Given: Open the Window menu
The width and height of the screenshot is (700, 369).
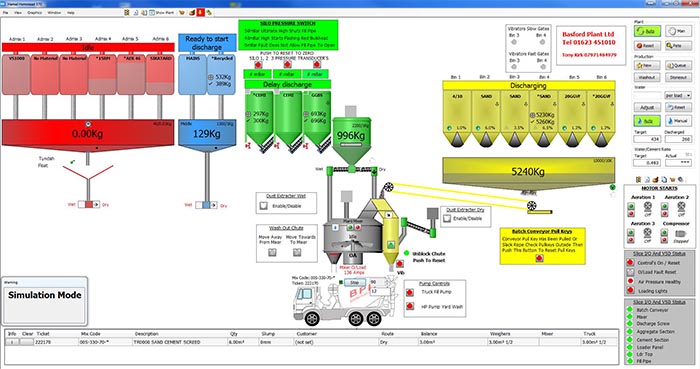Looking at the screenshot, I should pos(54,12).
